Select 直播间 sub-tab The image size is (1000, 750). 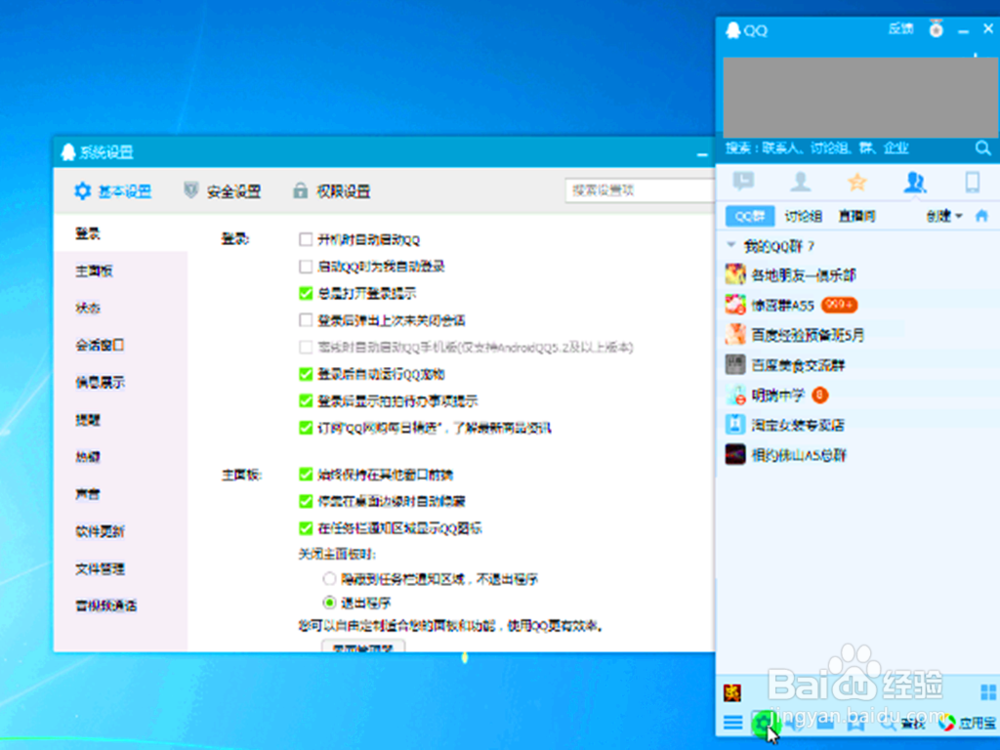click(x=857, y=216)
